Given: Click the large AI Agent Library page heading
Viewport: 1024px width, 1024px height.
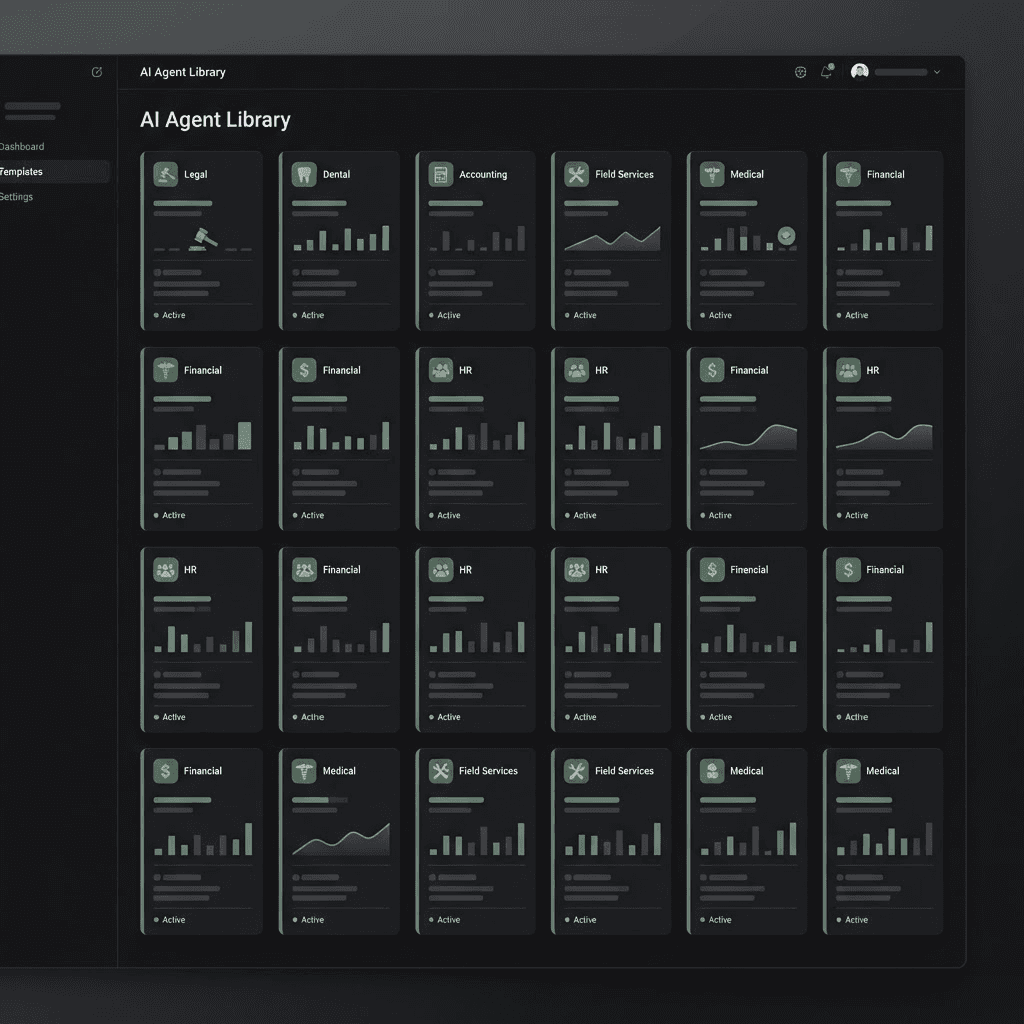Looking at the screenshot, I should pyautogui.click(x=215, y=120).
